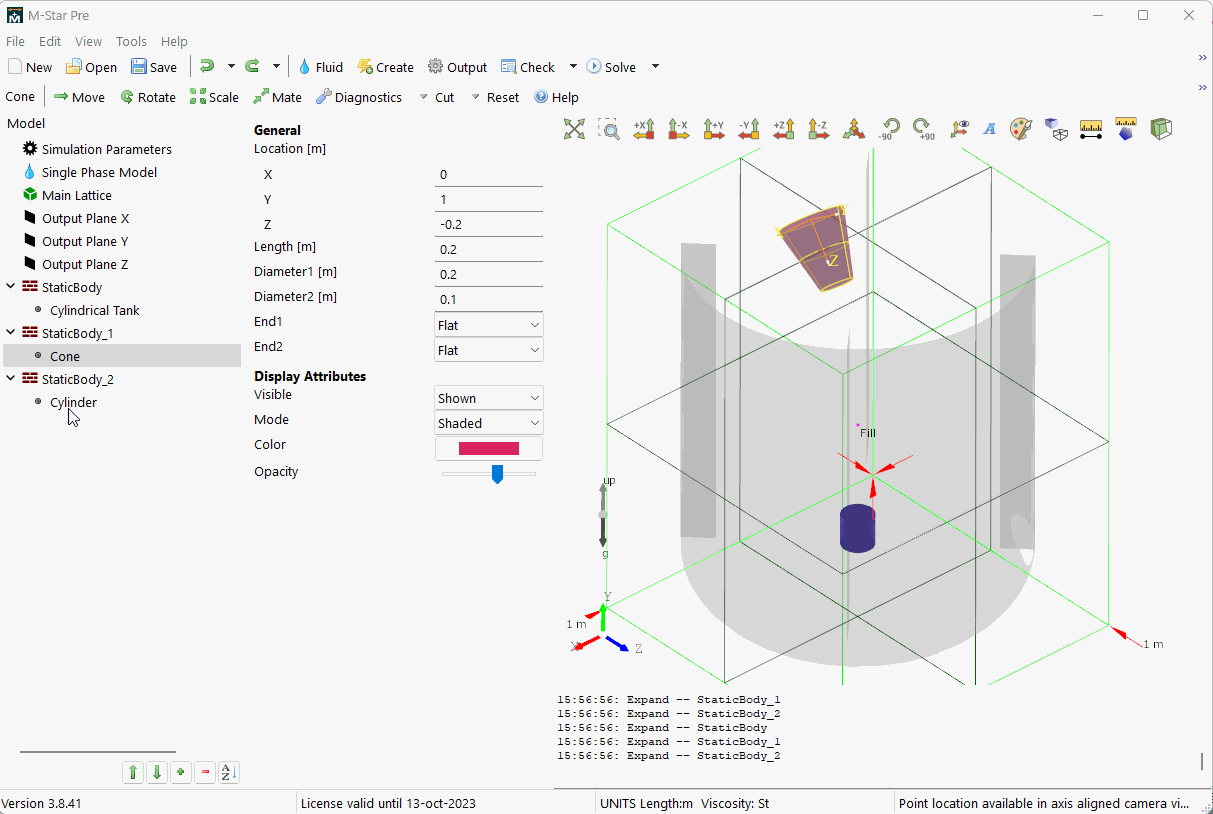This screenshot has width=1213, height=814.
Task: Toggle shaded/wireframe cube display icon
Action: 1056,128
